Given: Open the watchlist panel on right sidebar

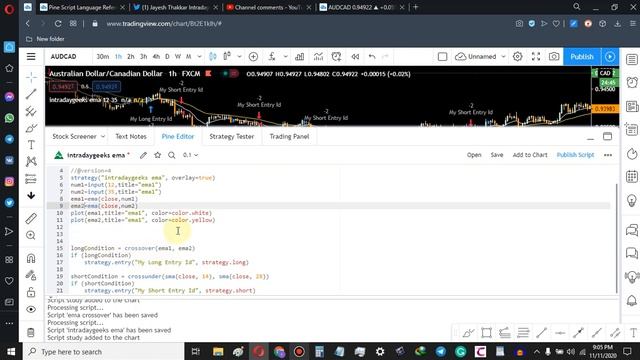Looking at the screenshot, I should coord(632,60).
